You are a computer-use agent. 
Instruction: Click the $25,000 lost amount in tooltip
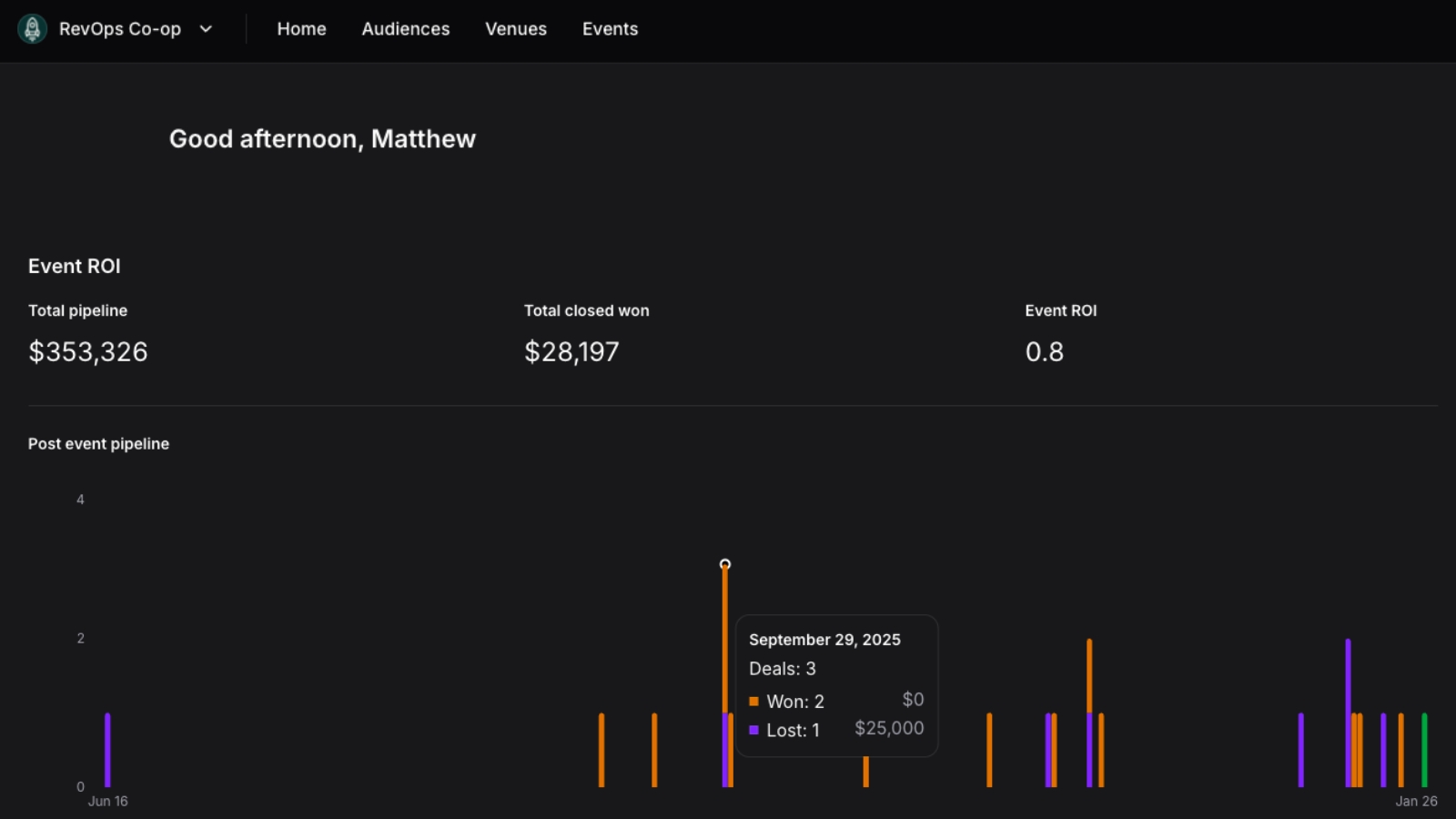click(889, 728)
